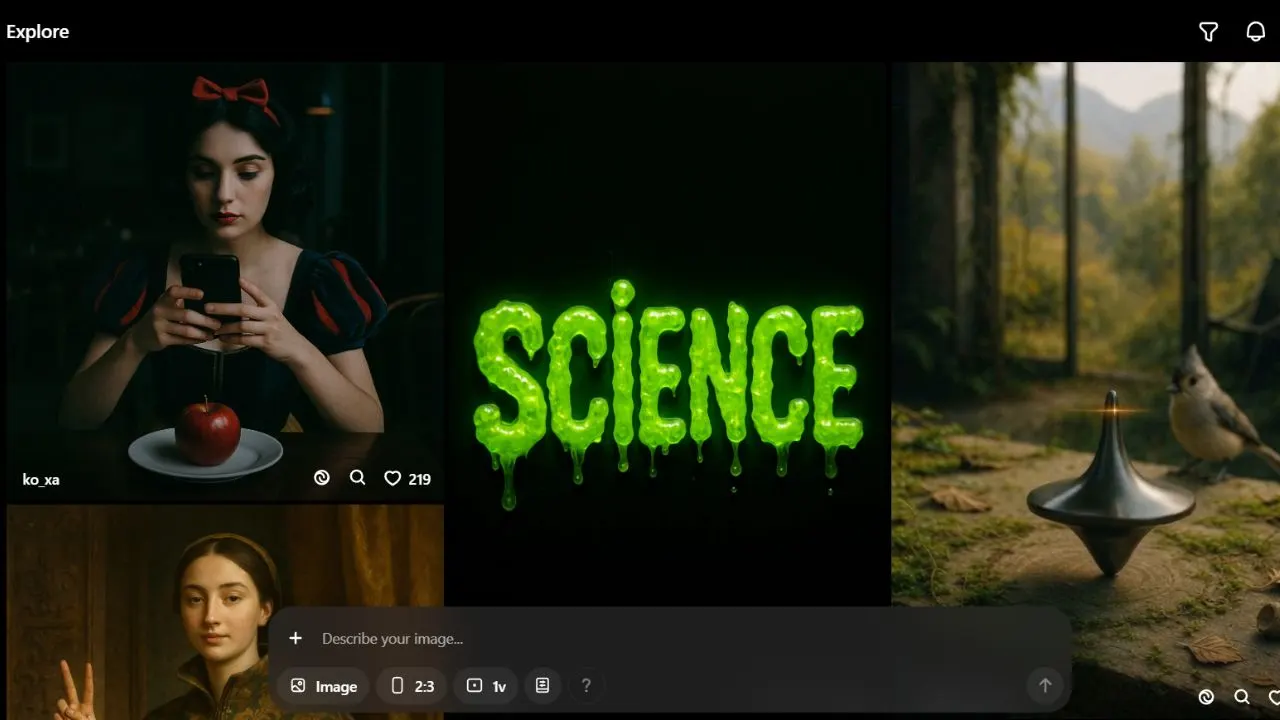Click the magnifier icon on spinning top image
The height and width of the screenshot is (720, 1280).
(1242, 697)
